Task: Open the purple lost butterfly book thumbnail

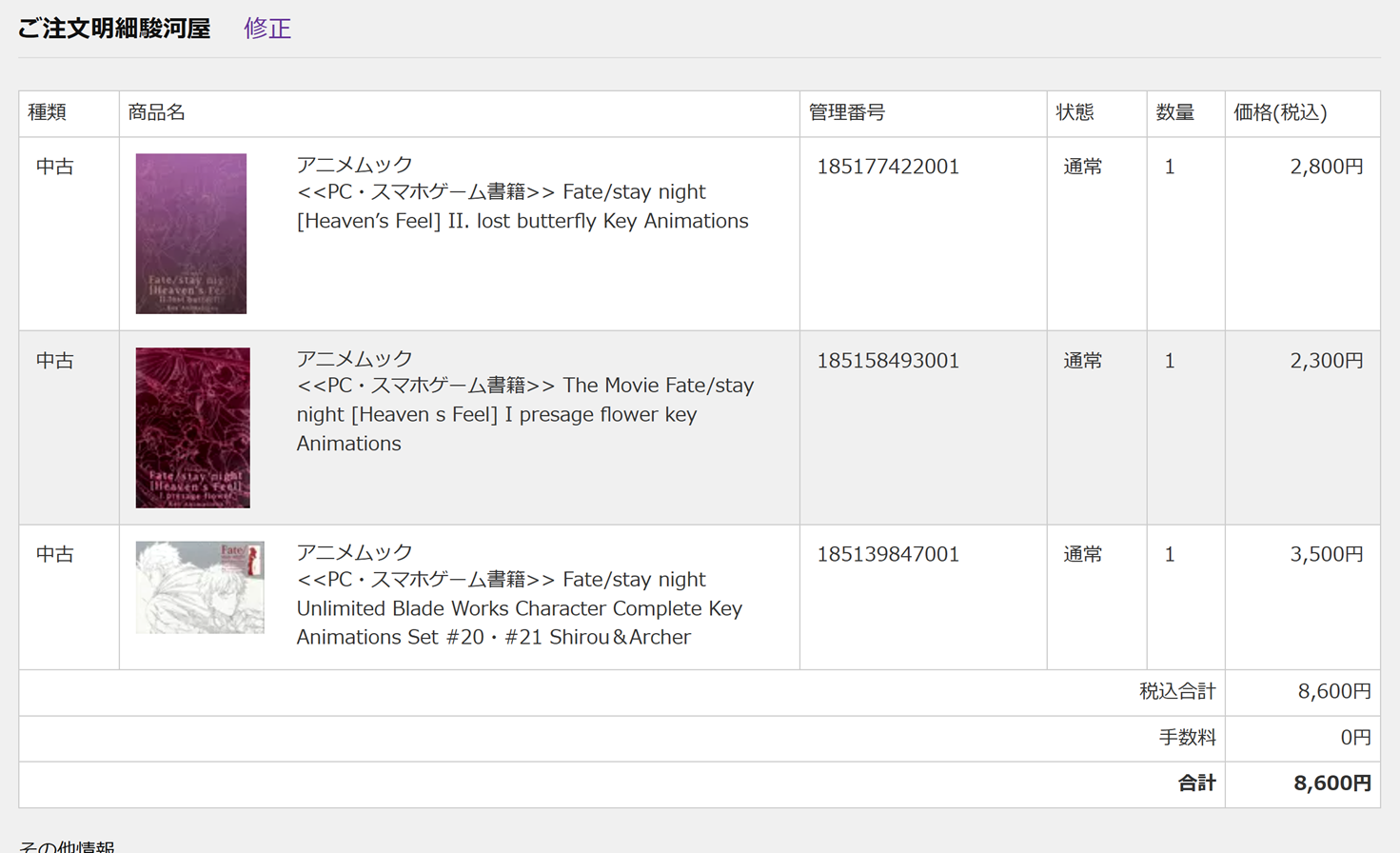Action: (x=191, y=233)
